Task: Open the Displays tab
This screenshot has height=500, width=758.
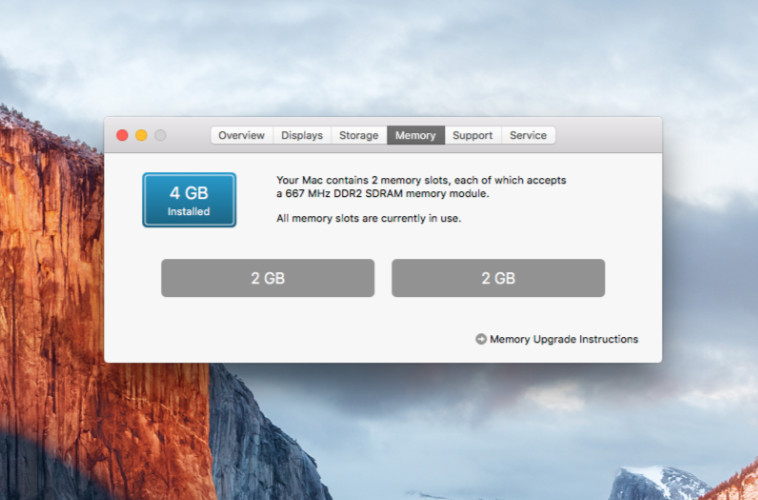Action: [302, 135]
